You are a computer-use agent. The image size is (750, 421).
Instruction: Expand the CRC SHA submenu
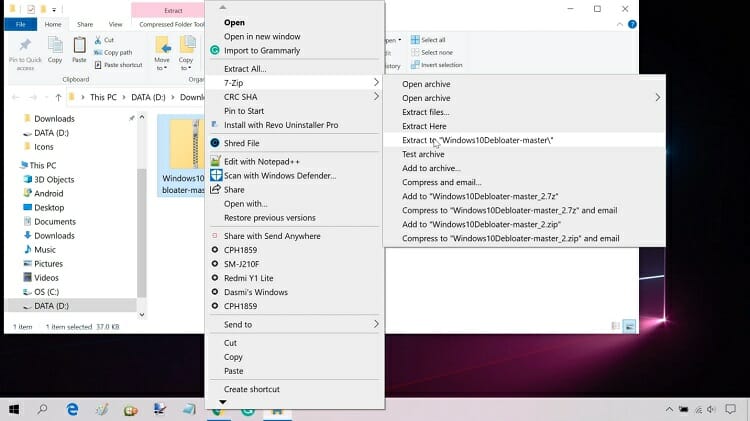(295, 97)
